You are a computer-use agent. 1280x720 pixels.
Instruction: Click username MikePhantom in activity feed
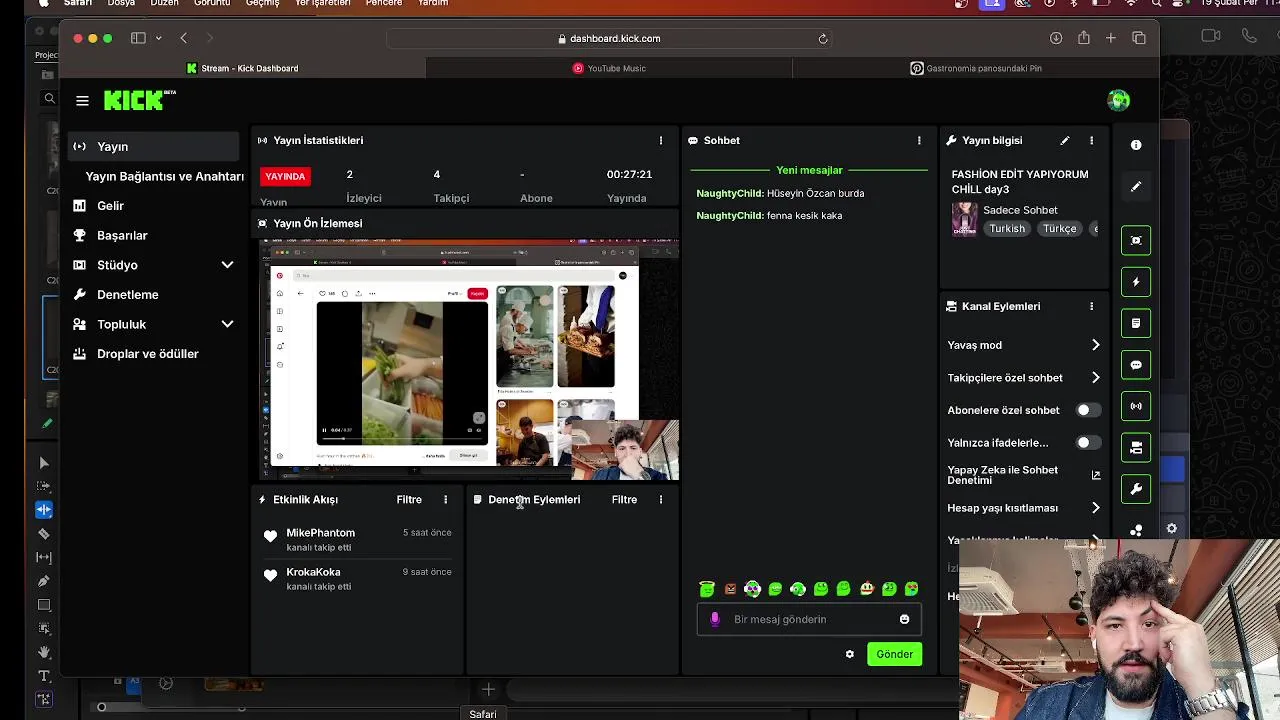coord(320,533)
